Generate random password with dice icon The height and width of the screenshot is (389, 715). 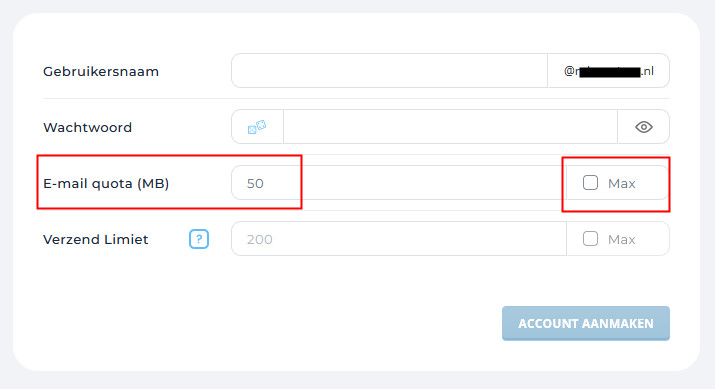click(x=257, y=127)
